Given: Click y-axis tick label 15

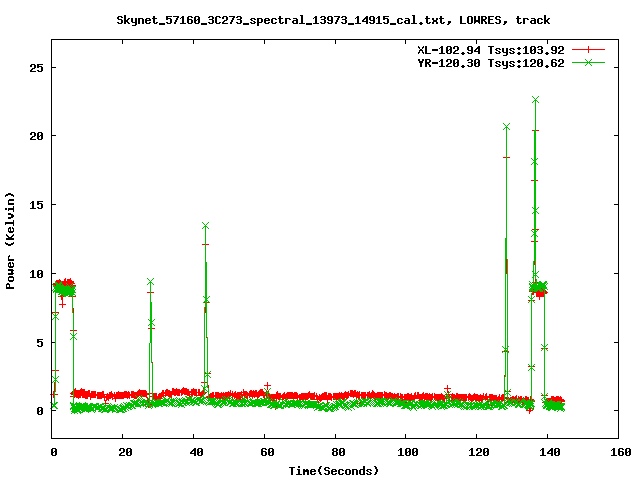Looking at the screenshot, I should tap(36, 205).
